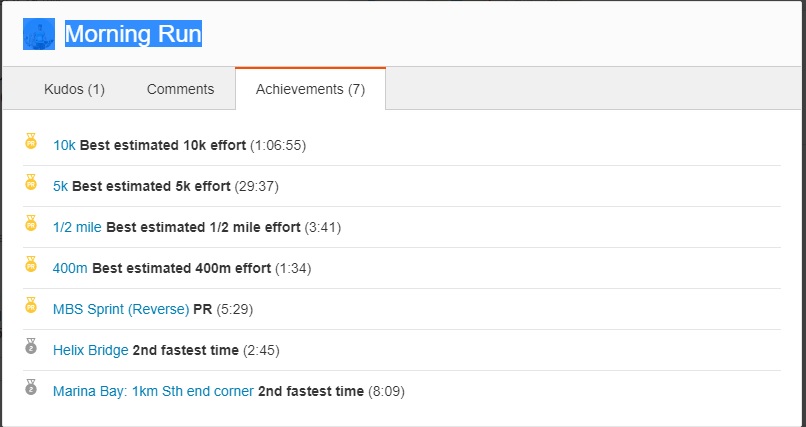Viewport: 806px width, 427px height.
Task: Open Marina Bay: 1km Sth end corner link
Action: pyautogui.click(x=153, y=392)
